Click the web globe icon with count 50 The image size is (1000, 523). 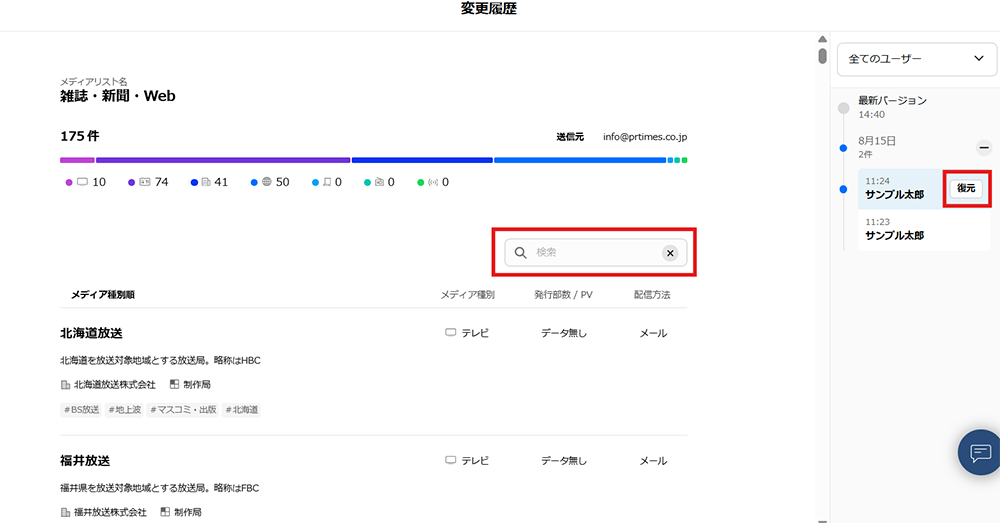(x=267, y=182)
